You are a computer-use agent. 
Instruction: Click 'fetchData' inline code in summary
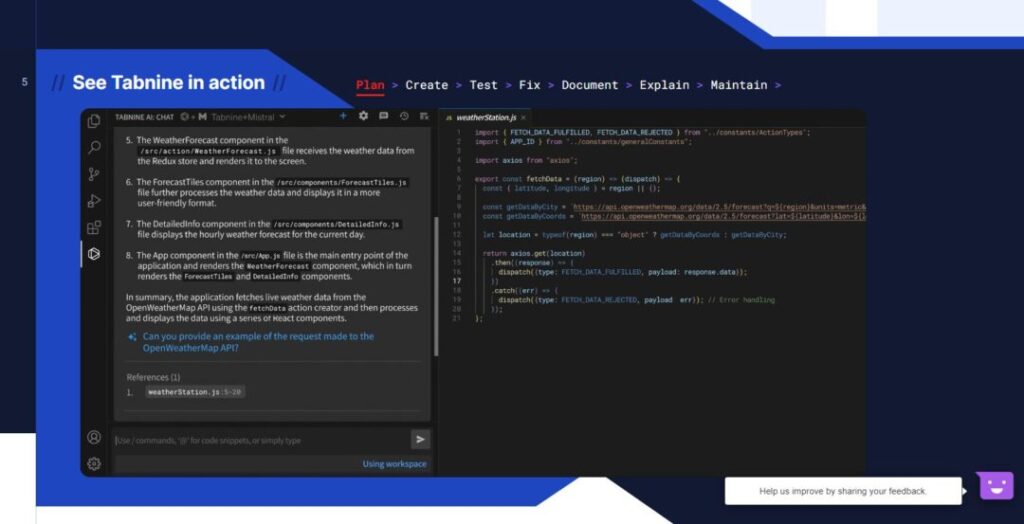[x=267, y=308]
